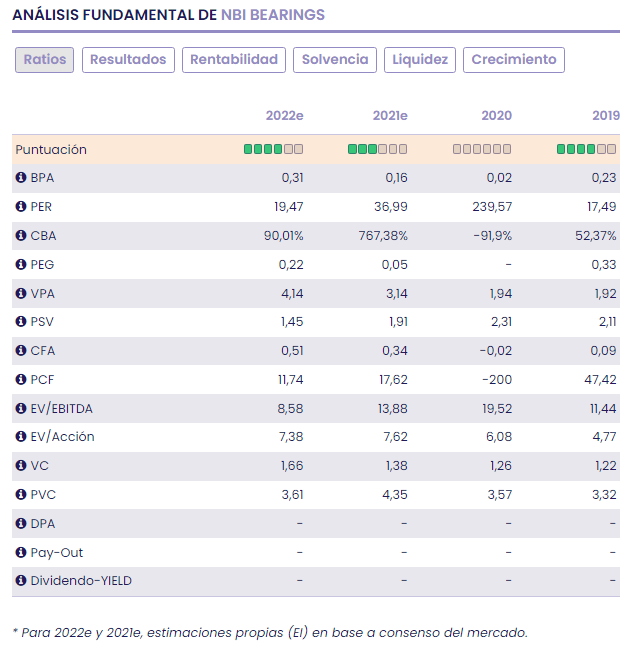Click the info icon next to PVC

pos(21,495)
